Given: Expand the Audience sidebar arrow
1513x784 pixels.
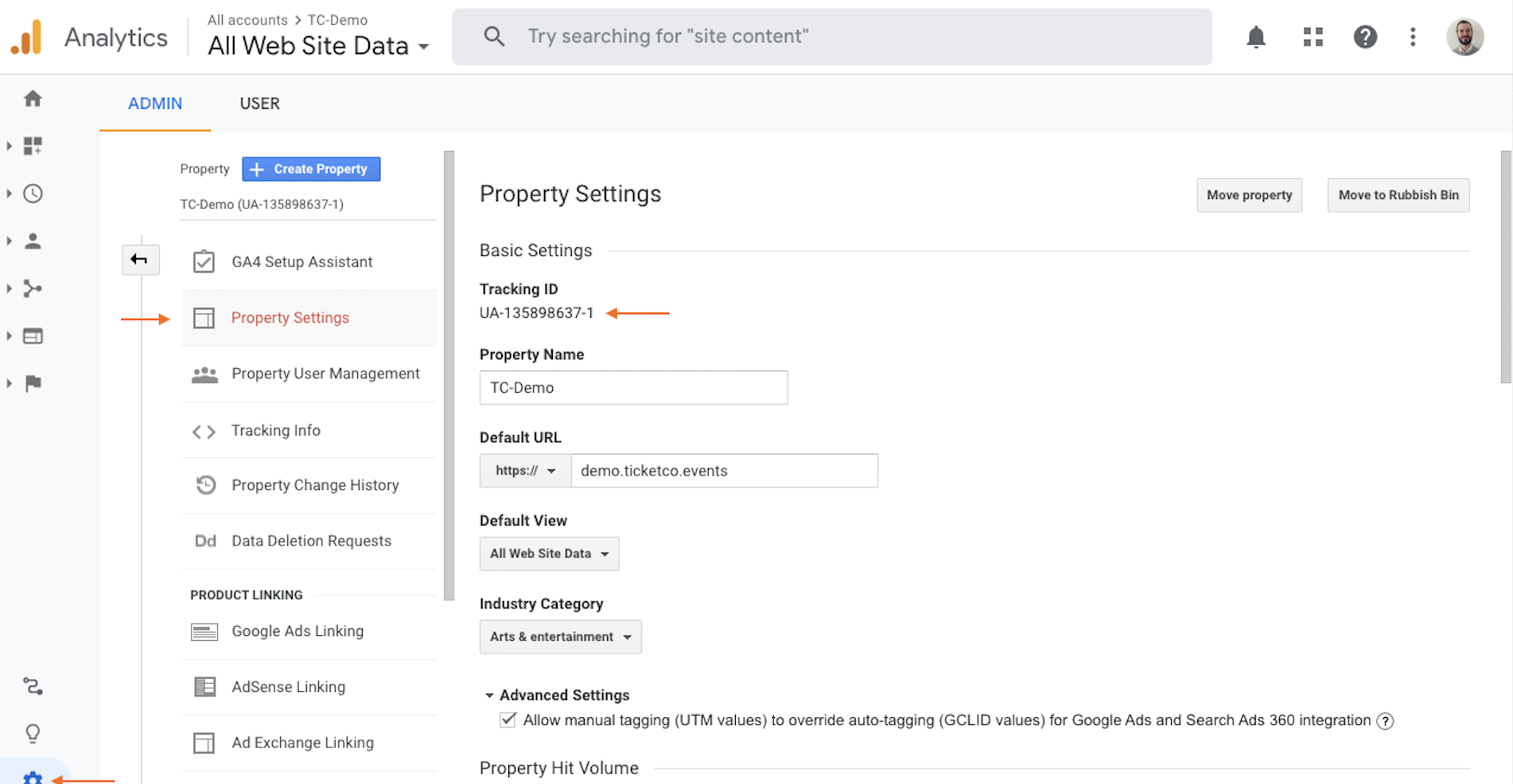Looking at the screenshot, I should (9, 241).
